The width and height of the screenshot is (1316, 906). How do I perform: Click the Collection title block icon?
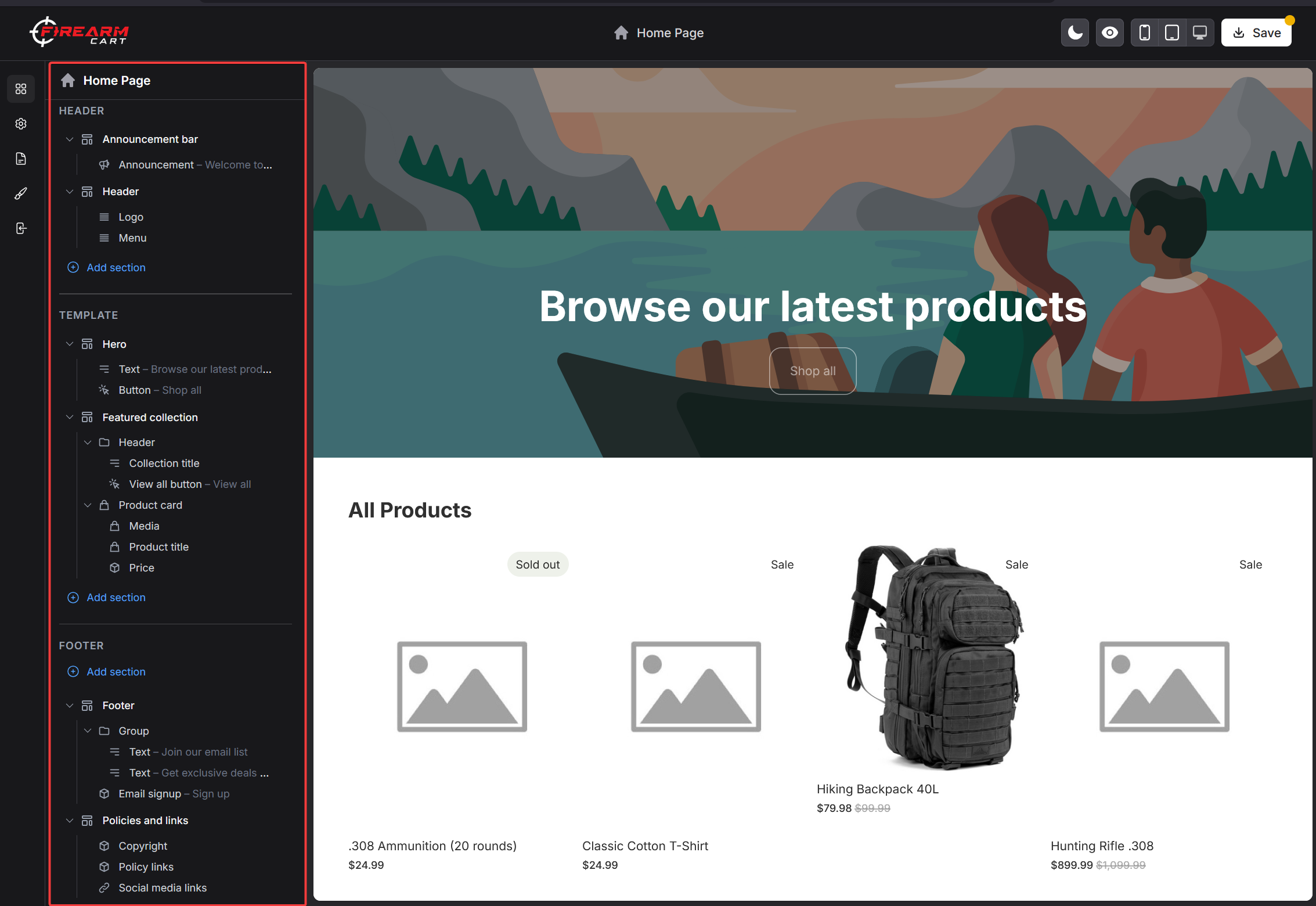(115, 463)
